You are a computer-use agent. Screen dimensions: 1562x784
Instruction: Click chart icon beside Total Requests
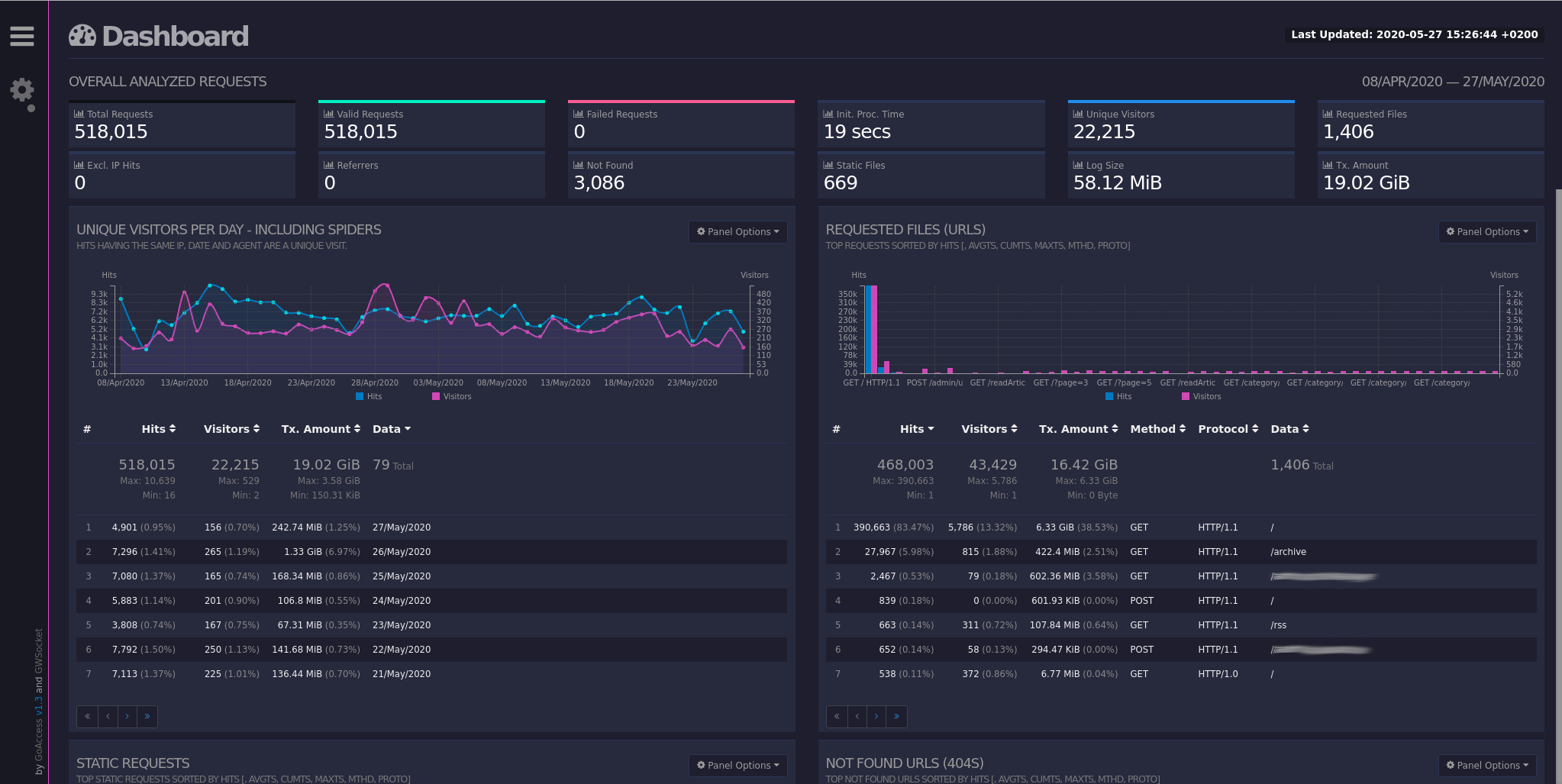point(79,114)
